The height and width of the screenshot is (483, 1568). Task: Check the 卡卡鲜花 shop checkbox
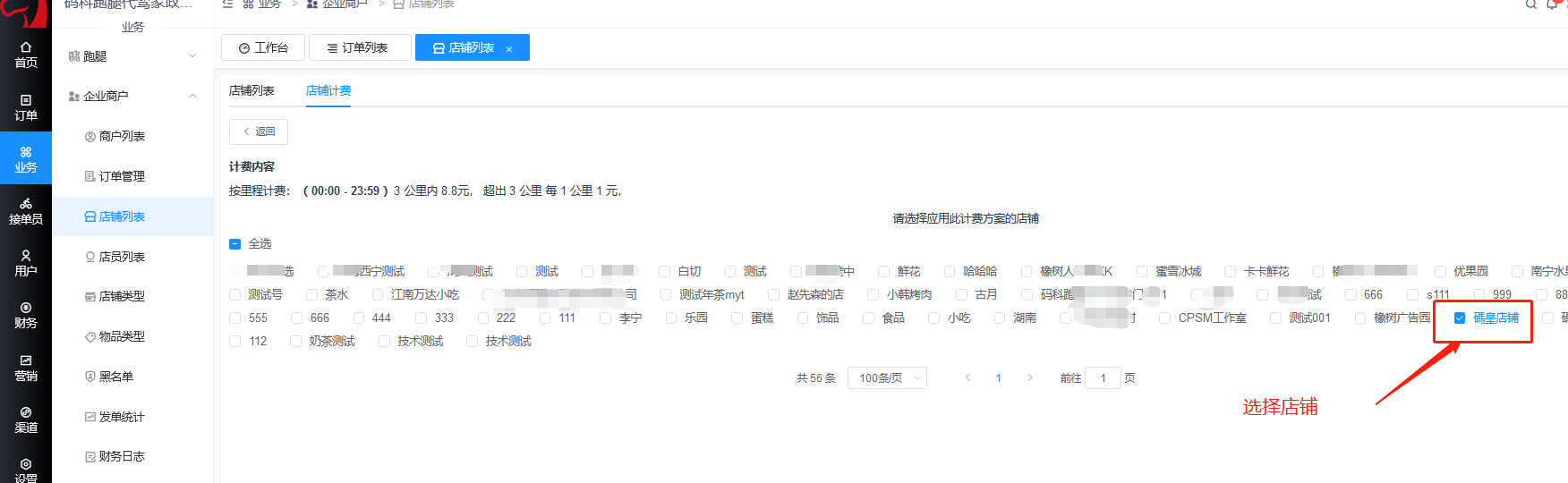pos(1231,271)
